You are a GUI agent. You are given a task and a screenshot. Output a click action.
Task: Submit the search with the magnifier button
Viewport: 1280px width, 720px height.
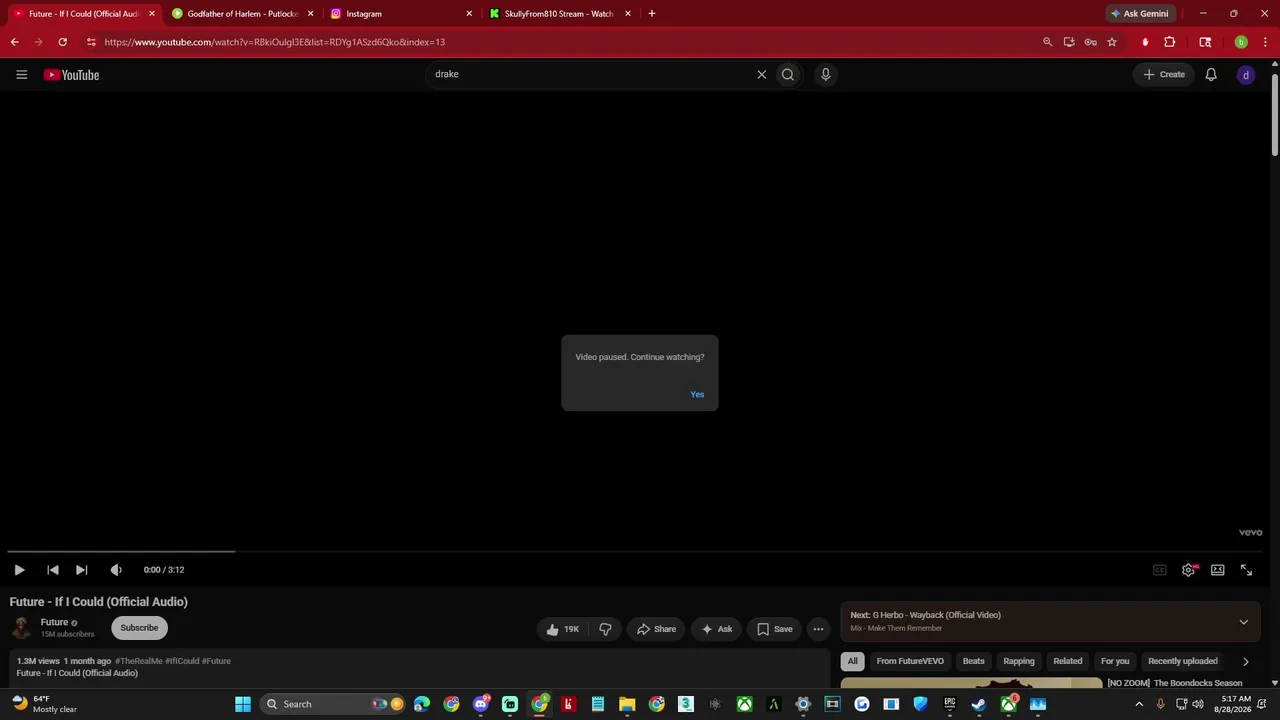[788, 74]
